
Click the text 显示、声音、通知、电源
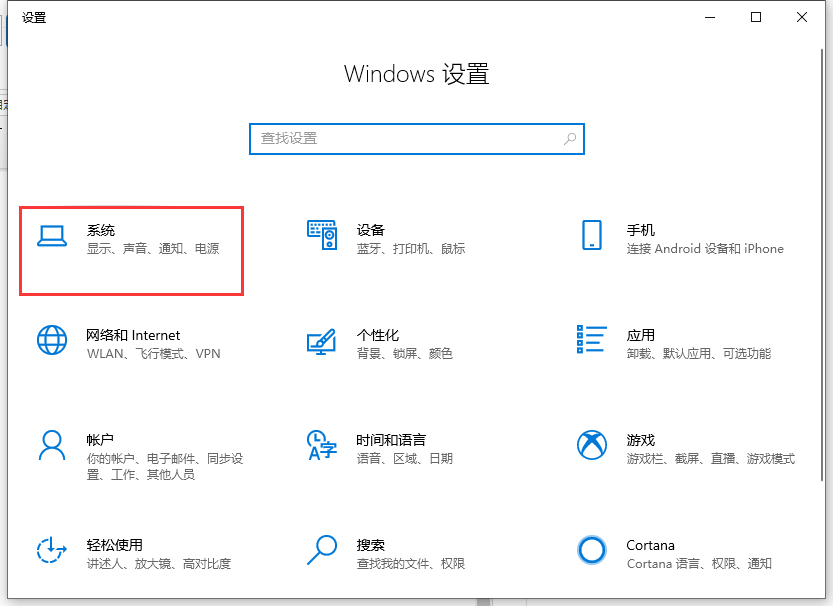pos(153,249)
